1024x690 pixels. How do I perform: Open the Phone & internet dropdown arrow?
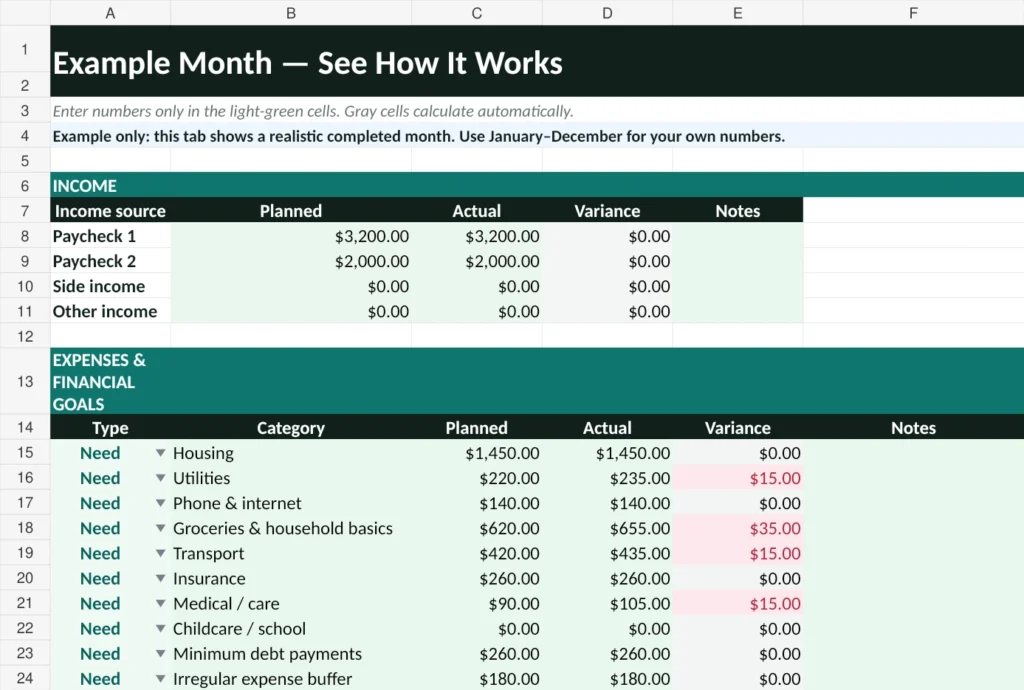(161, 503)
